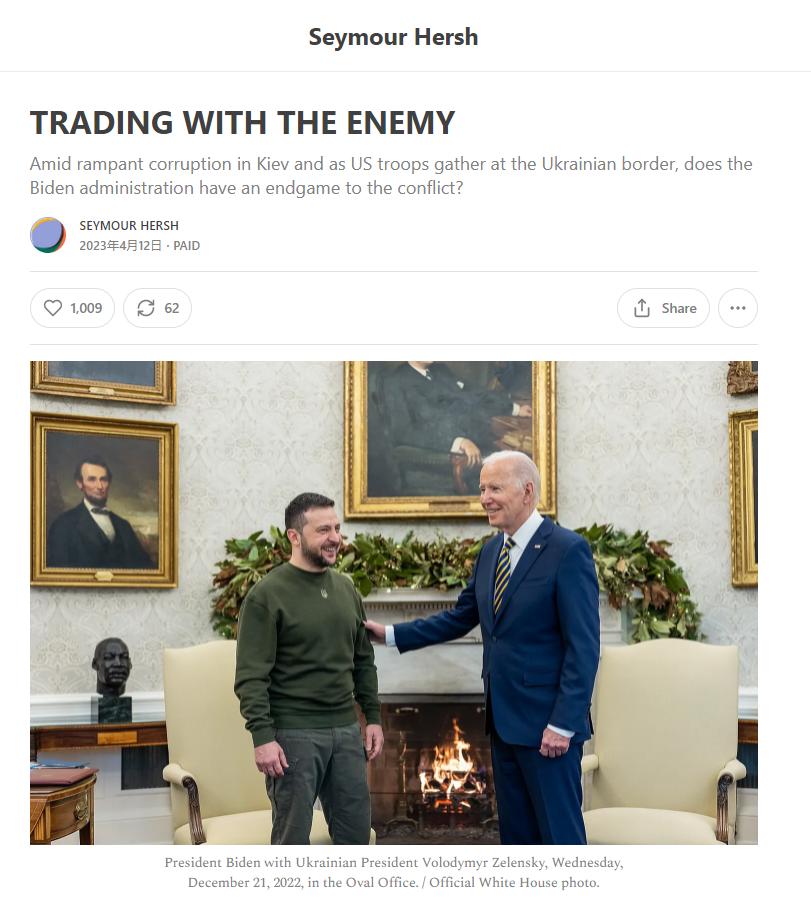This screenshot has width=811, height=910.
Task: Click the post date April 12, 2023
Action: (120, 245)
